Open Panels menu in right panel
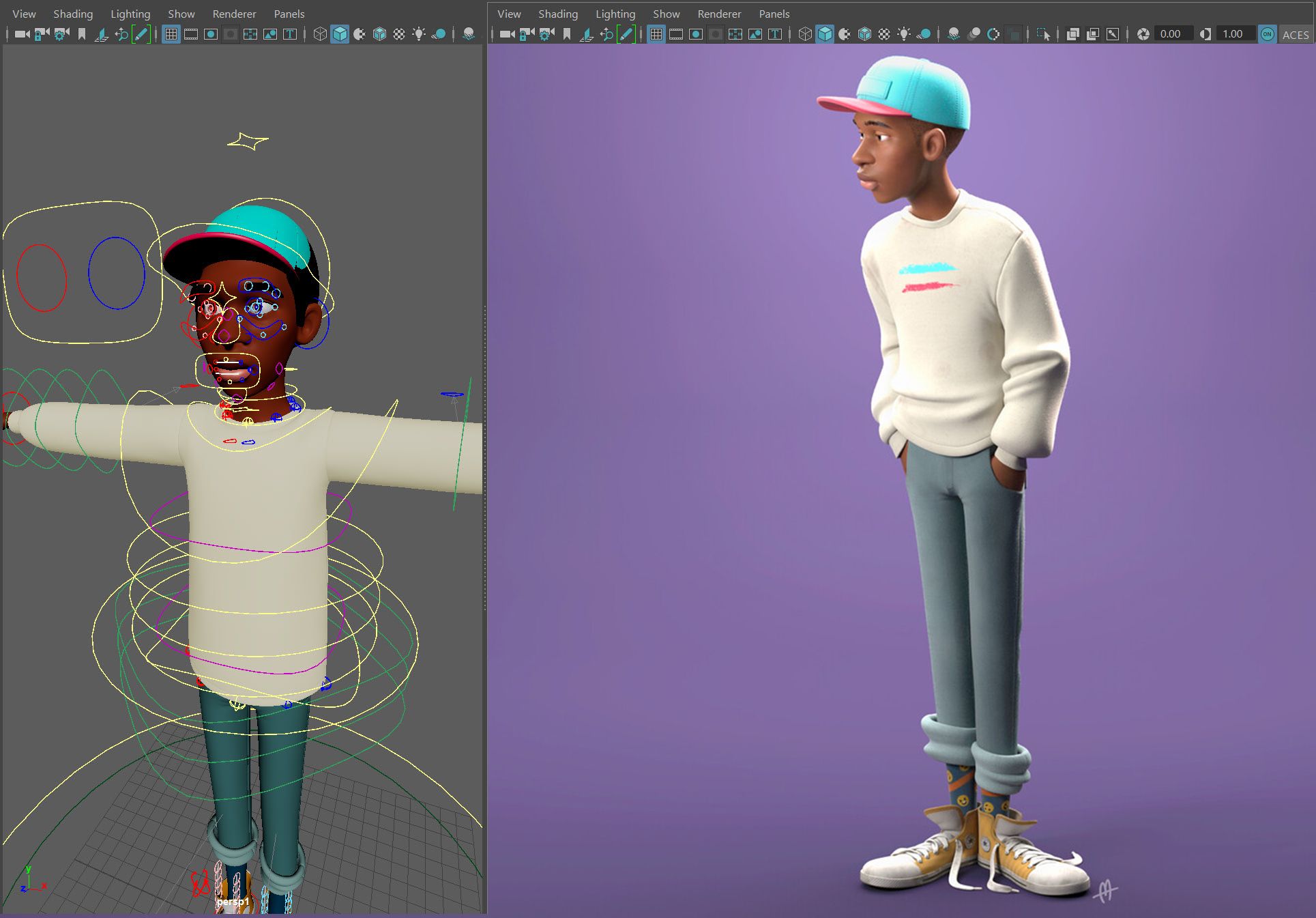1316x918 pixels. 774,14
